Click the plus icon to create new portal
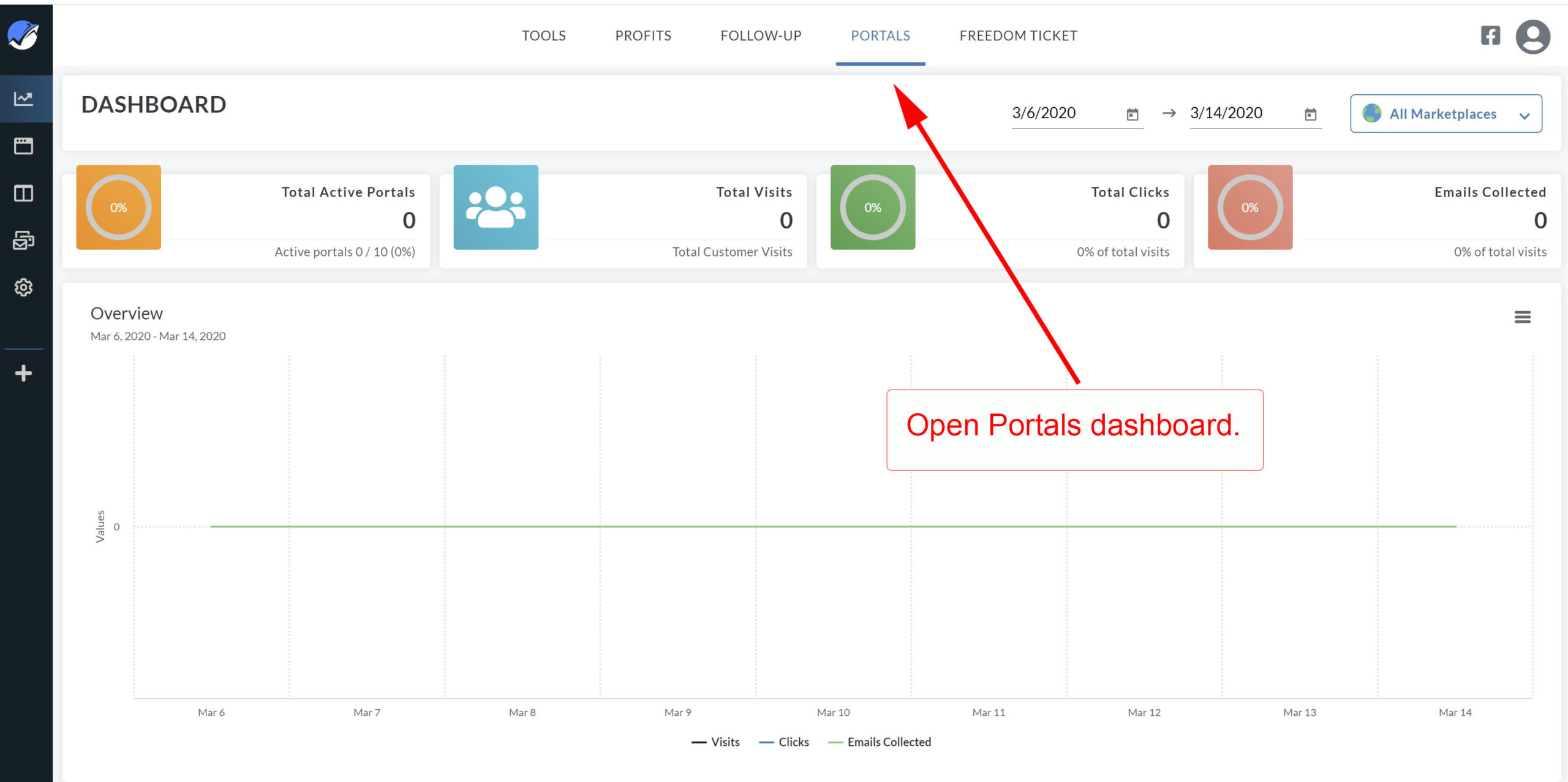The height and width of the screenshot is (782, 1568). pyautogui.click(x=24, y=373)
